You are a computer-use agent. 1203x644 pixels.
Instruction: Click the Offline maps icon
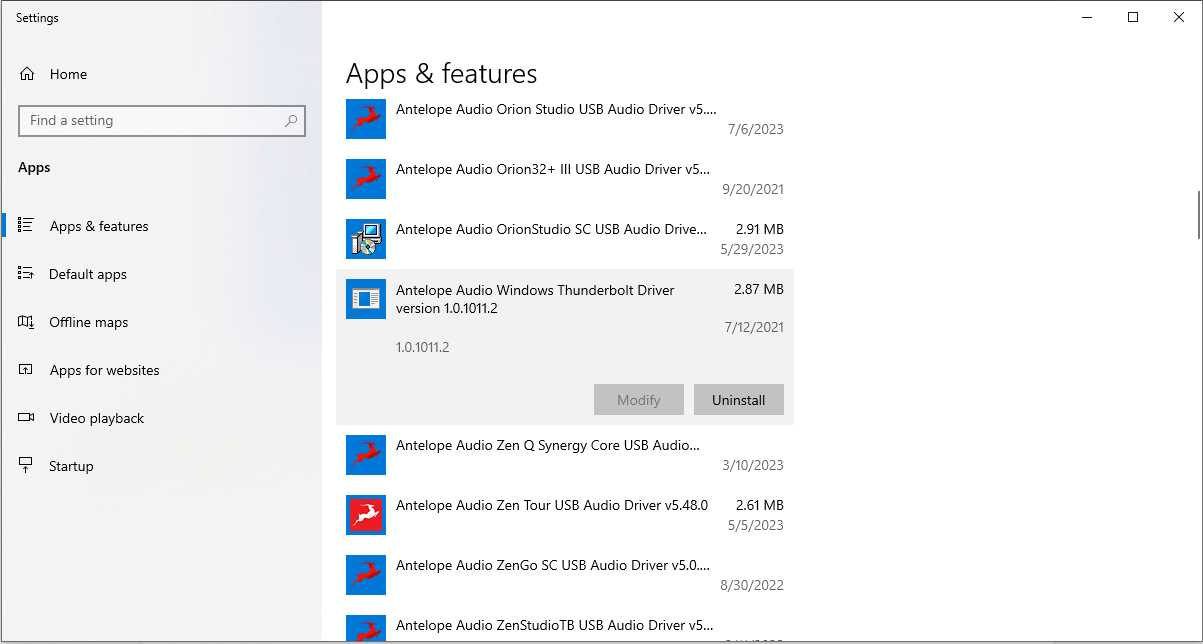pos(27,322)
